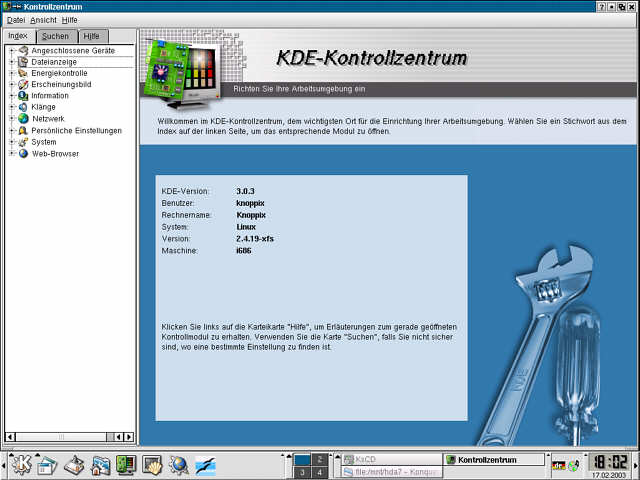Click the Netzwerk globe icon
This screenshot has height=480, width=640.
coord(23,118)
